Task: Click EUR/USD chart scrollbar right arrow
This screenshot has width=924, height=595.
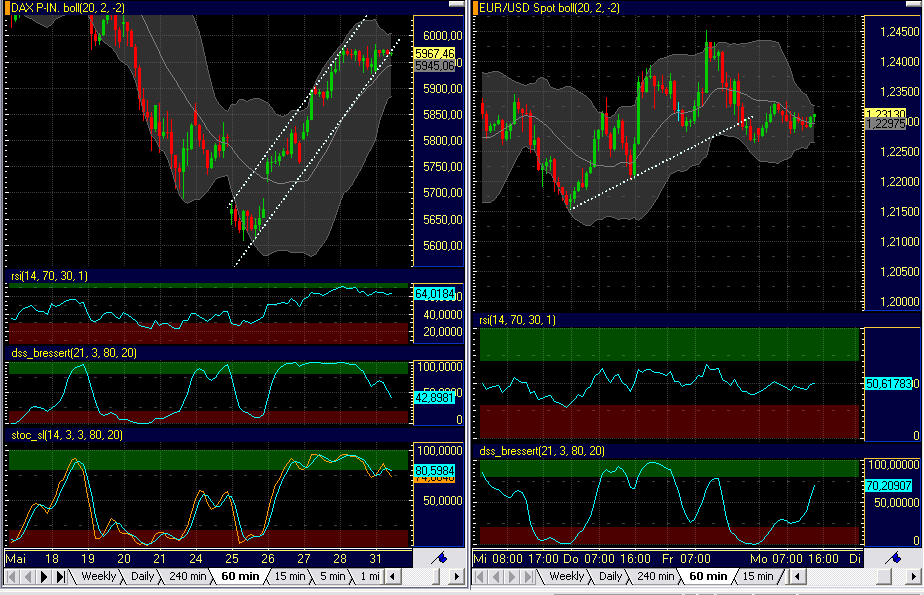Action: click(x=914, y=577)
